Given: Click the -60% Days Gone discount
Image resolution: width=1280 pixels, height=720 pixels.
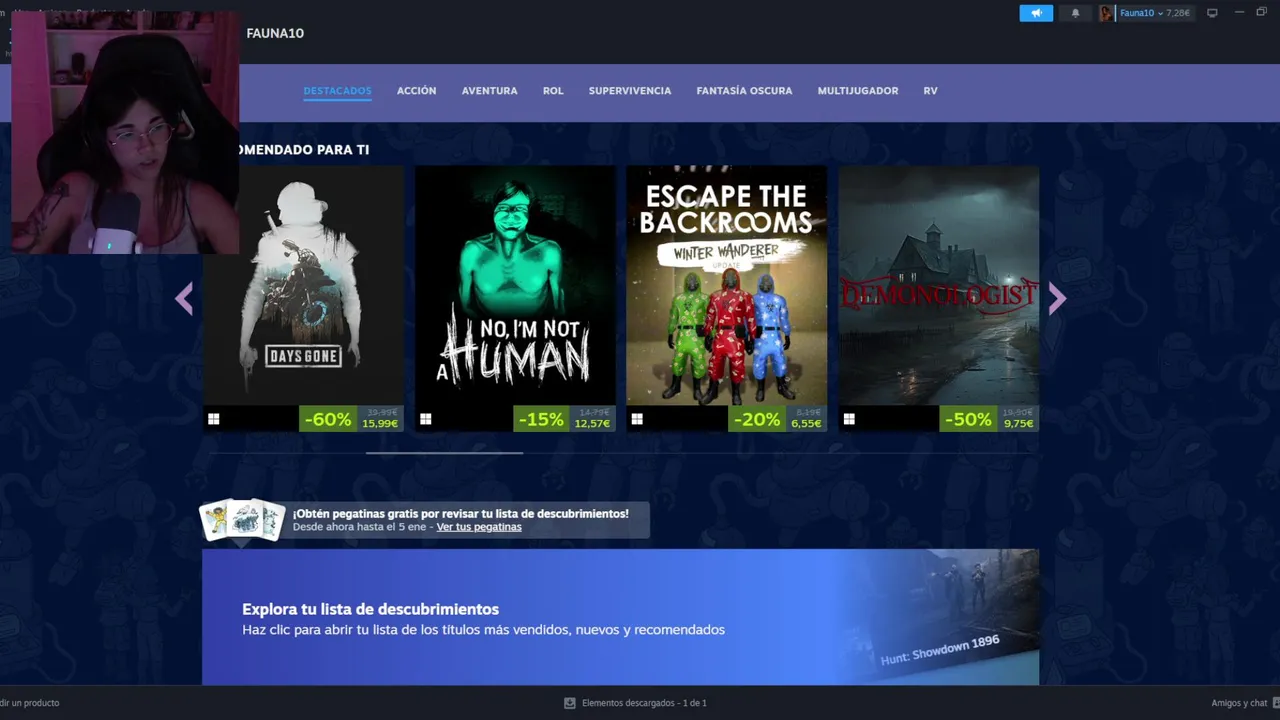Looking at the screenshot, I should coord(327,419).
